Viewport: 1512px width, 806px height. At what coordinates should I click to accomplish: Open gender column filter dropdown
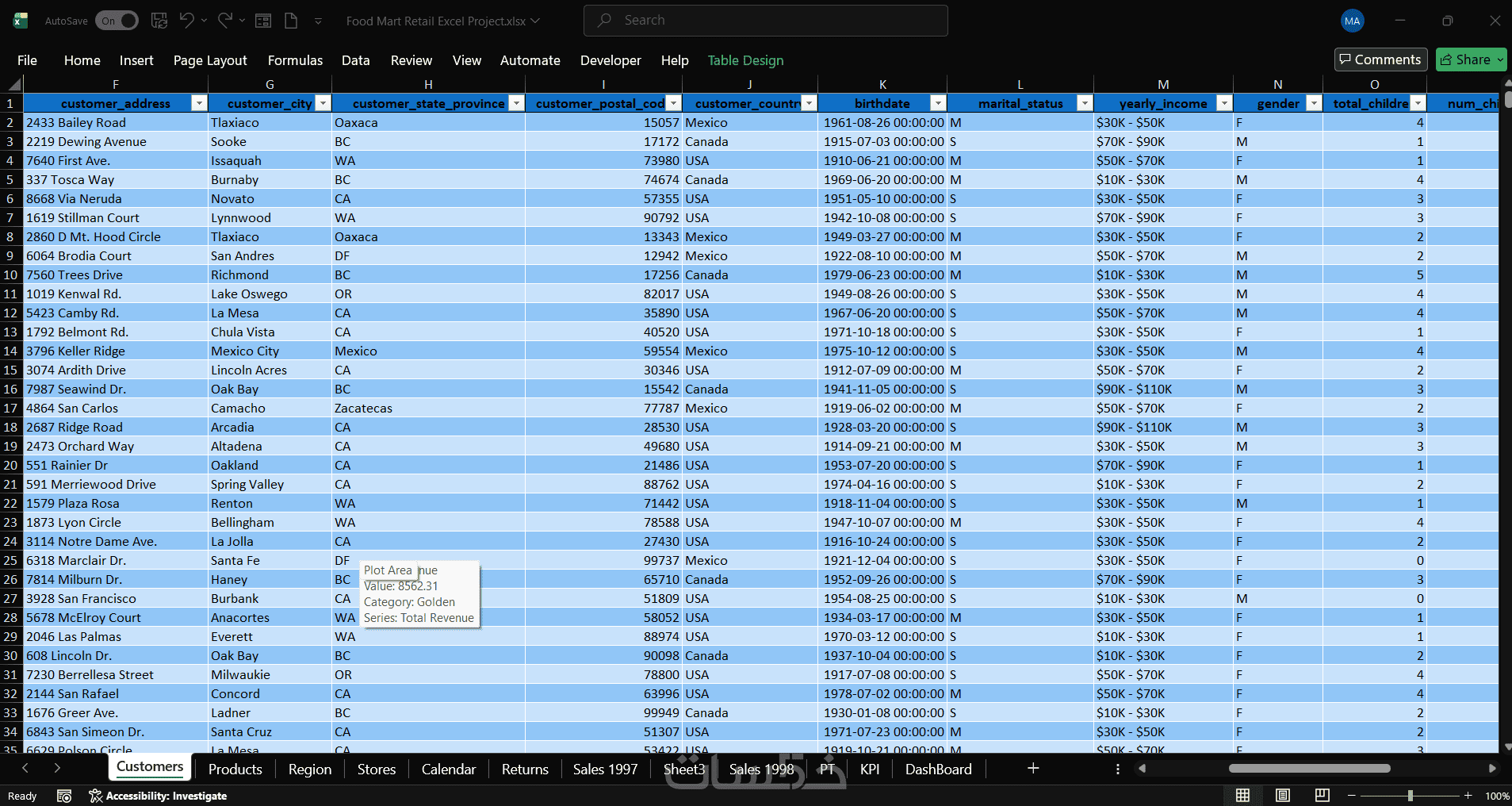coord(1314,103)
